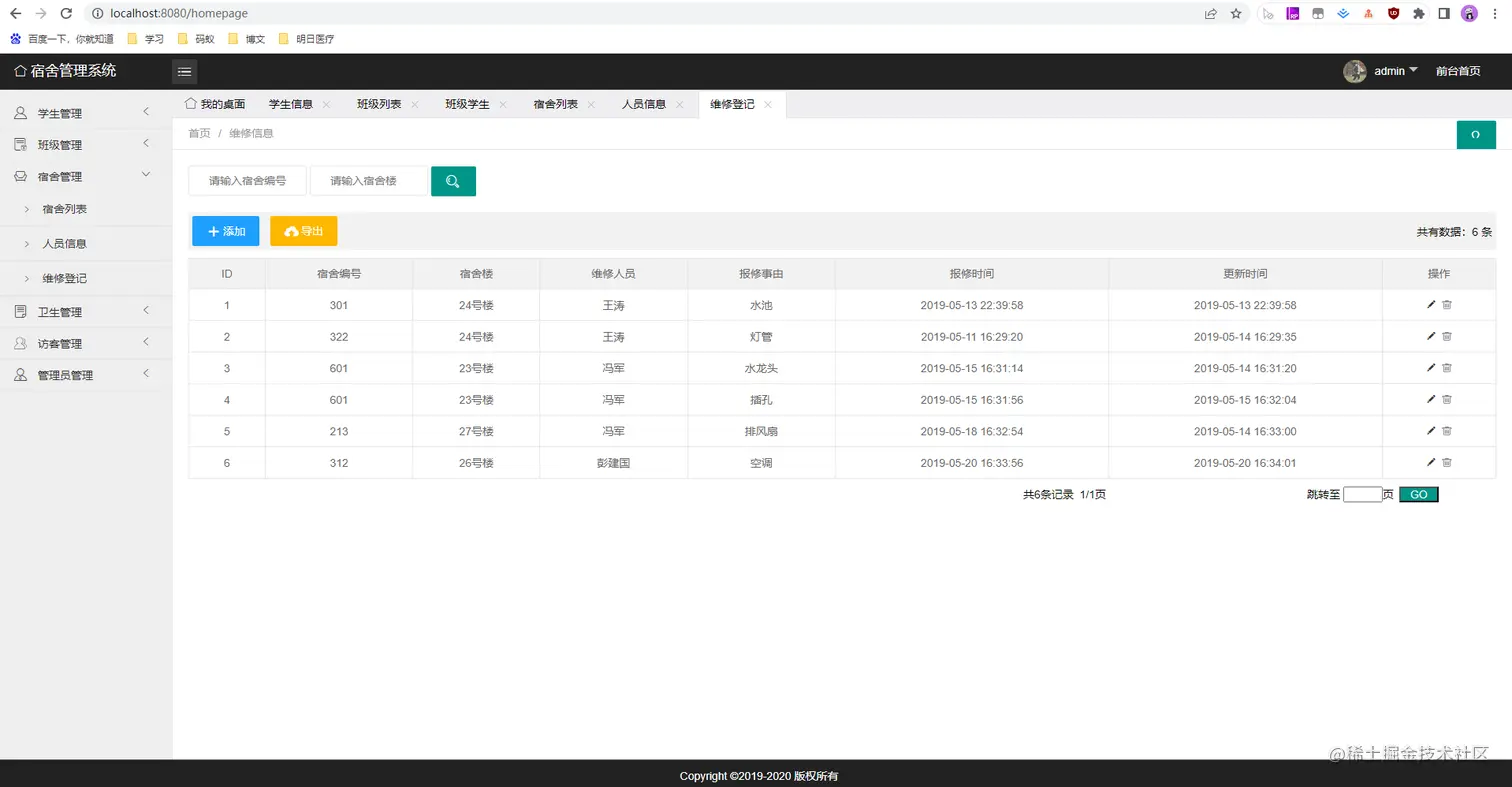Click the 报修时间 column header
The image size is (1512, 787).
point(972,274)
